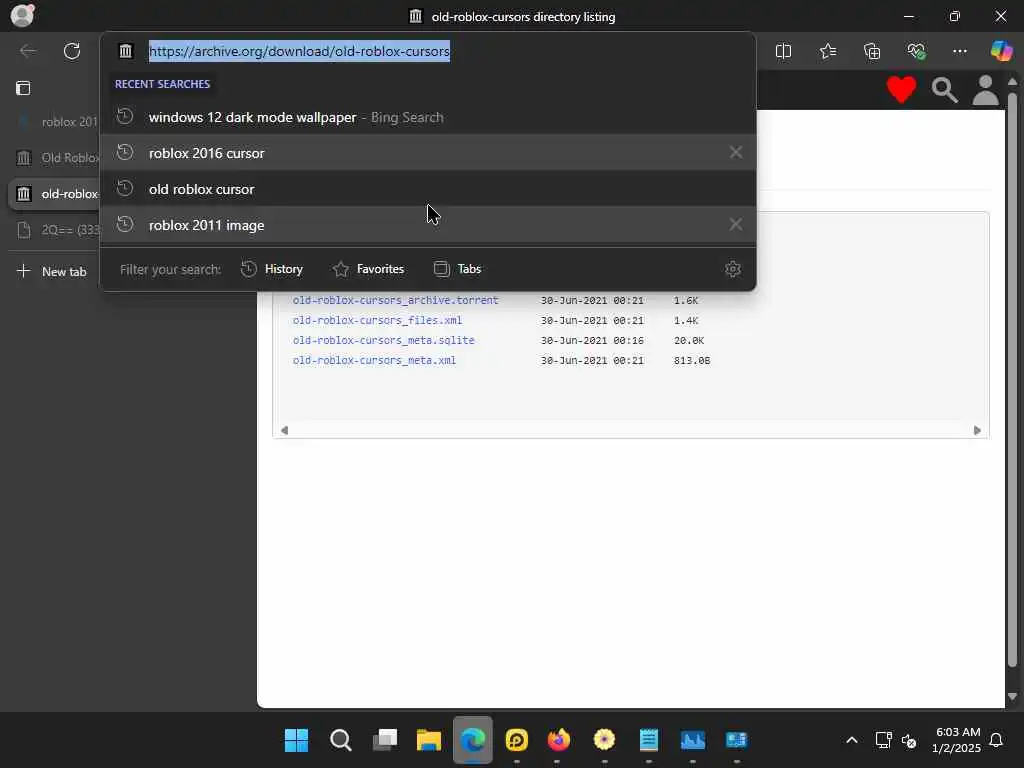Viewport: 1024px width, 768px height.
Task: Choose 'old roblox cursor' recent search
Action: (x=428, y=189)
